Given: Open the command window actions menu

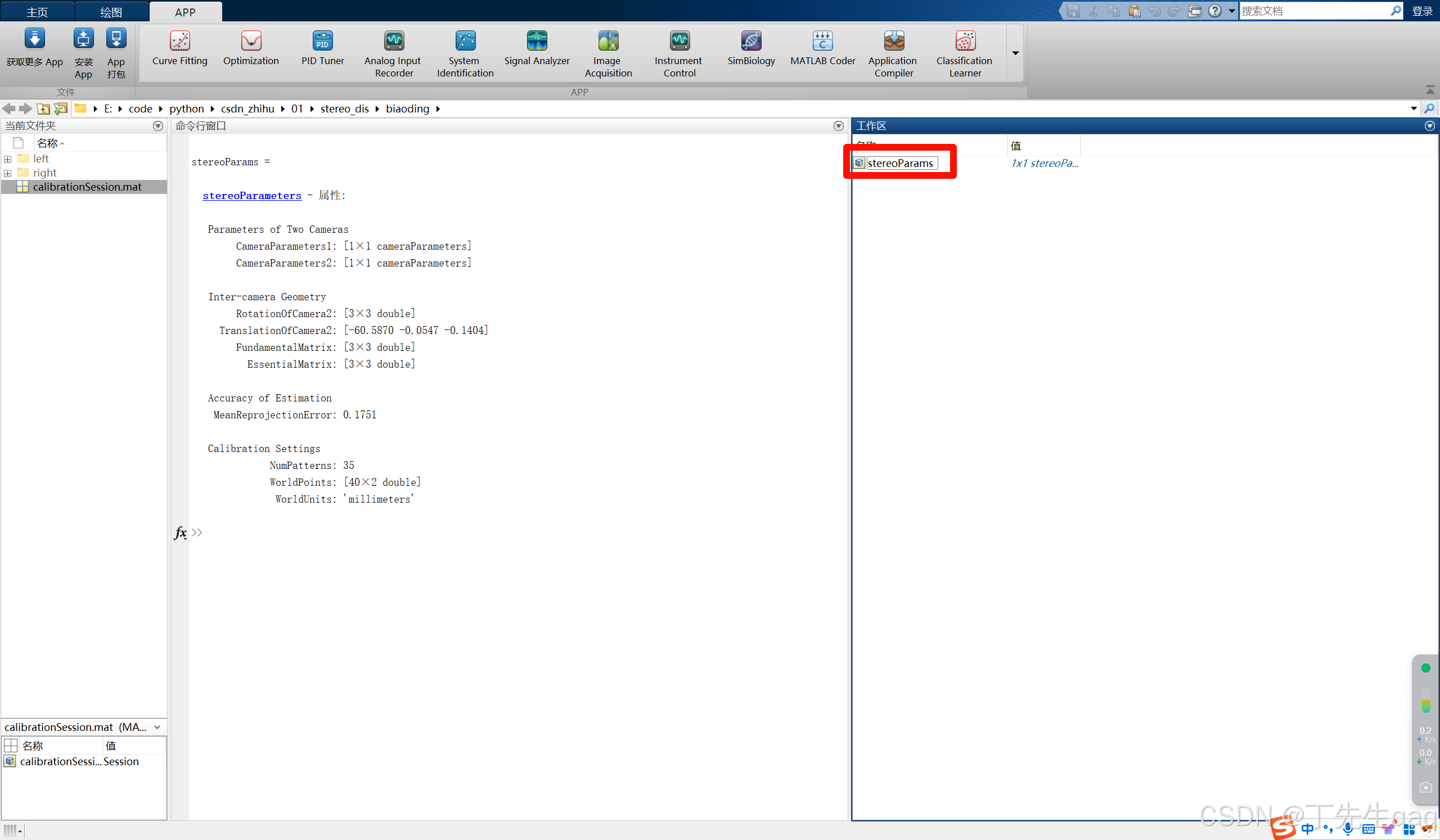Looking at the screenshot, I should [838, 125].
